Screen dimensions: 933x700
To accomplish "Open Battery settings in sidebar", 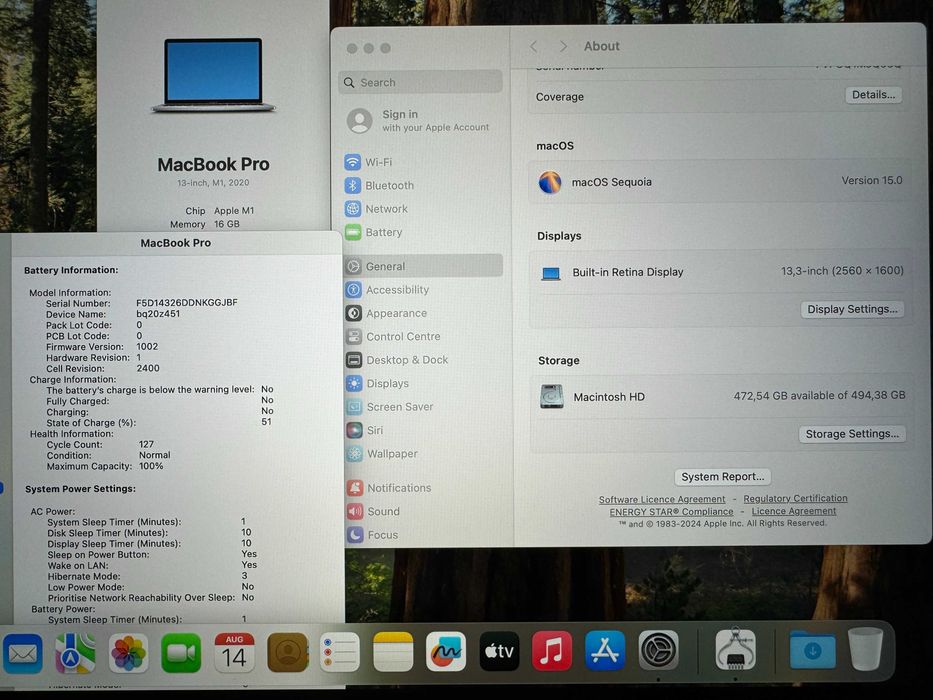I will click(x=422, y=232).
